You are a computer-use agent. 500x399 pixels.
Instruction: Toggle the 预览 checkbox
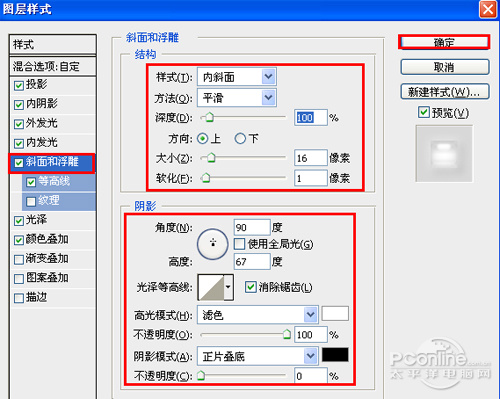click(x=424, y=112)
